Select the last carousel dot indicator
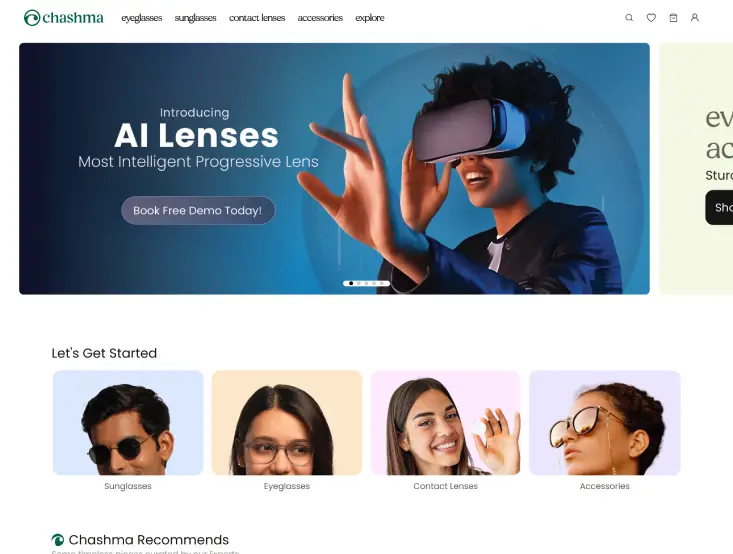This screenshot has width=733, height=554. [x=381, y=283]
